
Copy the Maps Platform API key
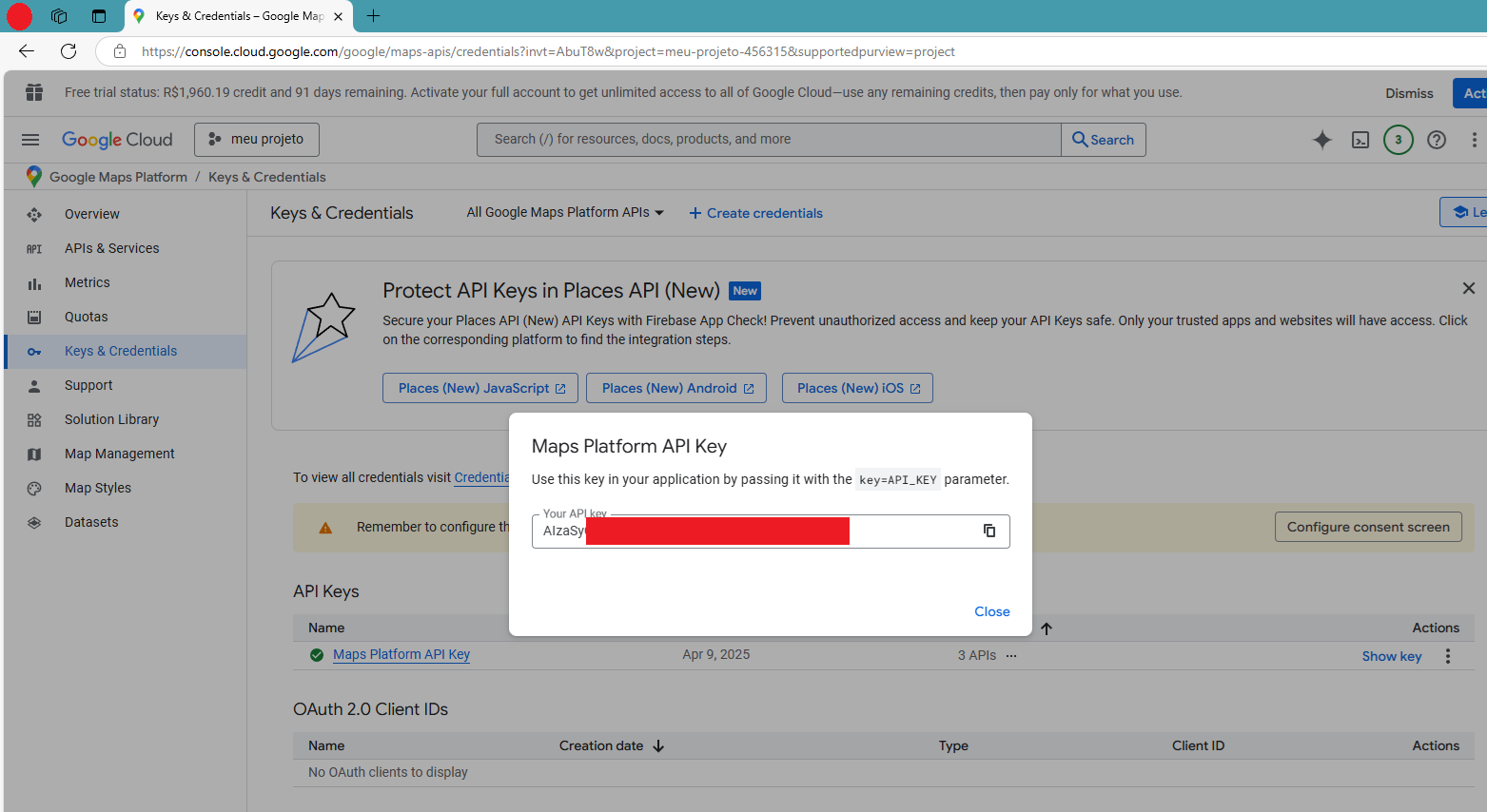[988, 531]
